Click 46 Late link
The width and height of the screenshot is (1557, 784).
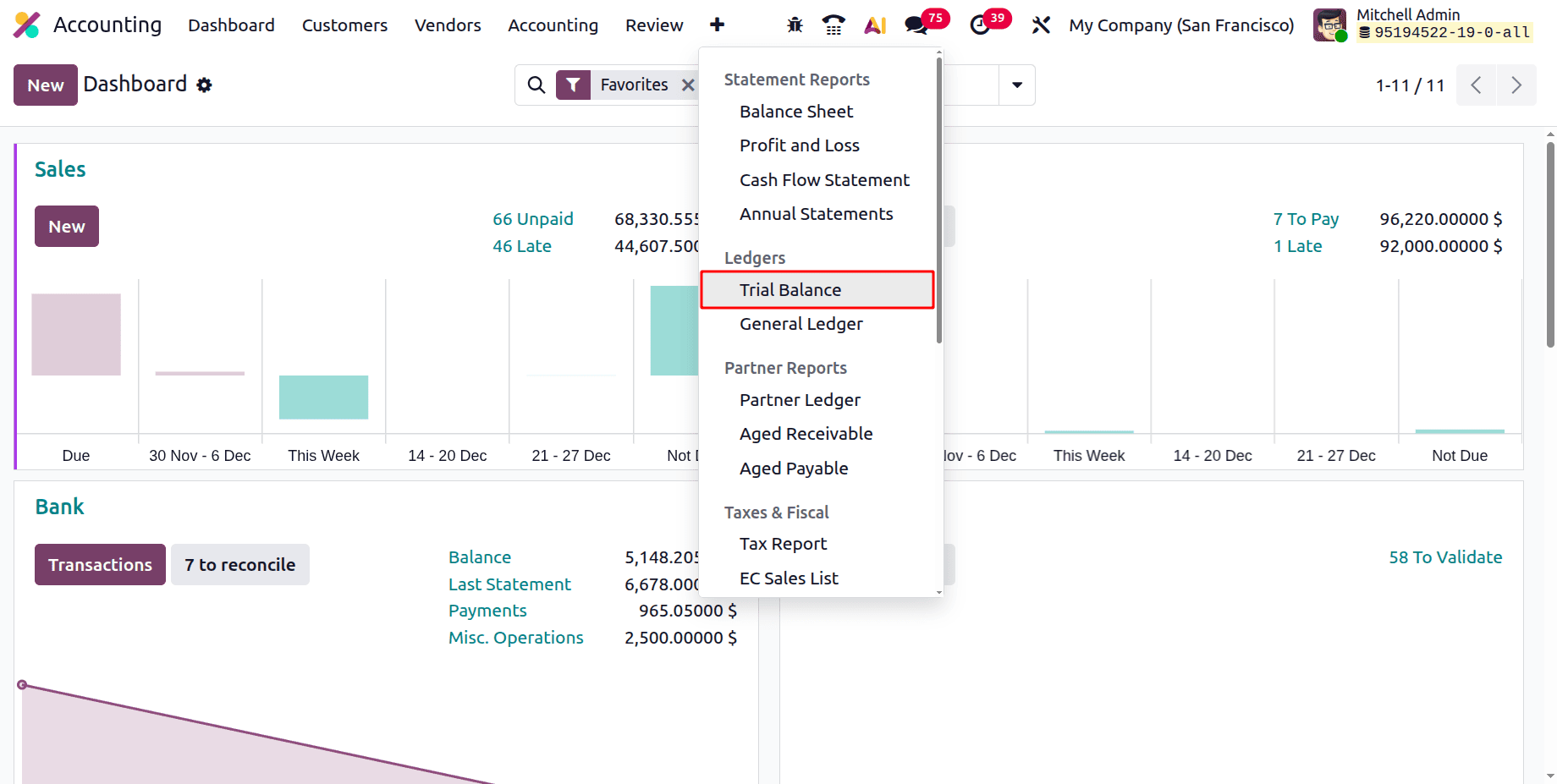522,246
